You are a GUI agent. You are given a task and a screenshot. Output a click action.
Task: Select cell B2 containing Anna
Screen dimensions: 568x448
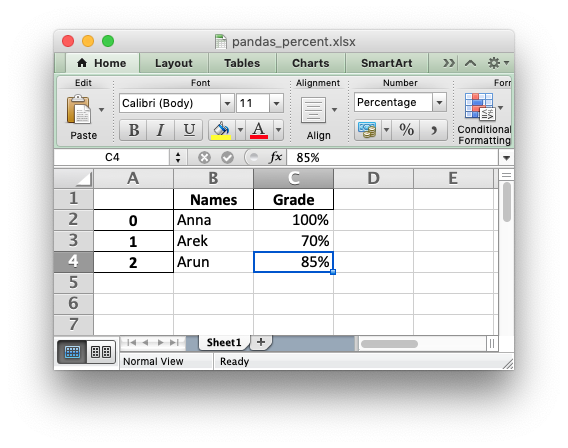click(x=213, y=220)
